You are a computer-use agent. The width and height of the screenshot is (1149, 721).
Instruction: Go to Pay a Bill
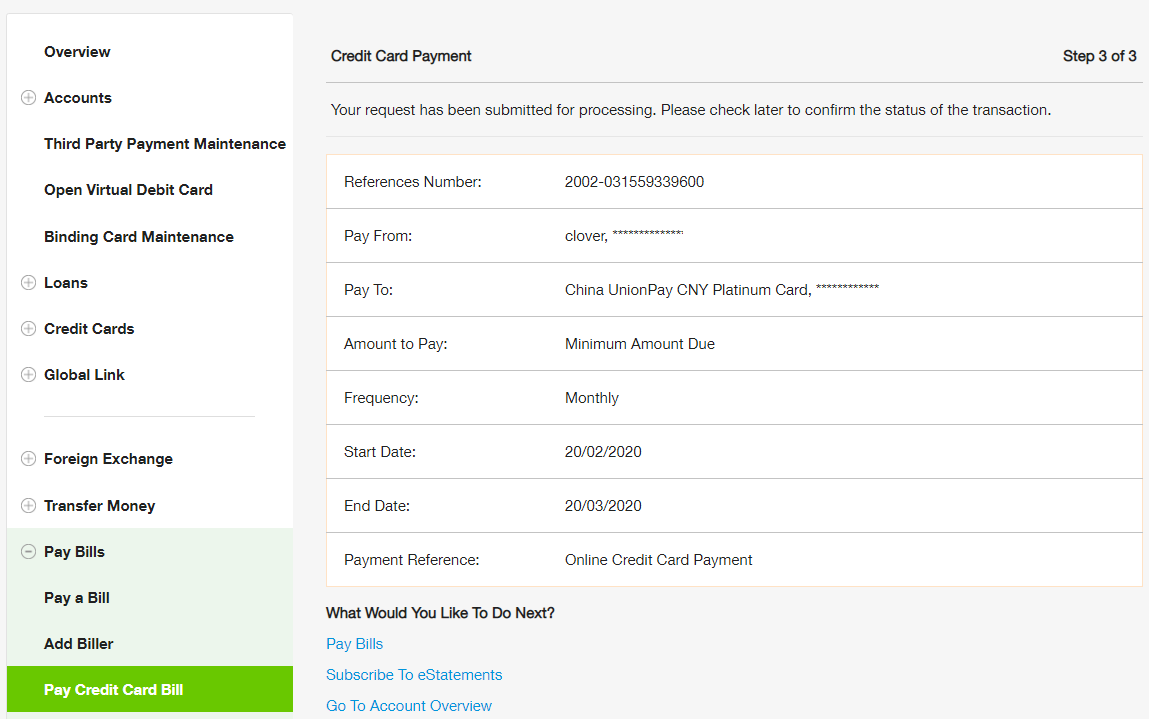(78, 597)
